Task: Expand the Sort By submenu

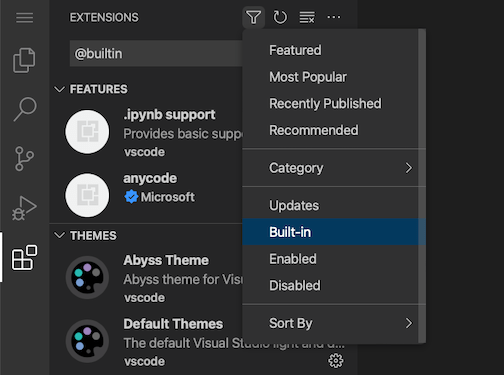Action: [x=334, y=323]
